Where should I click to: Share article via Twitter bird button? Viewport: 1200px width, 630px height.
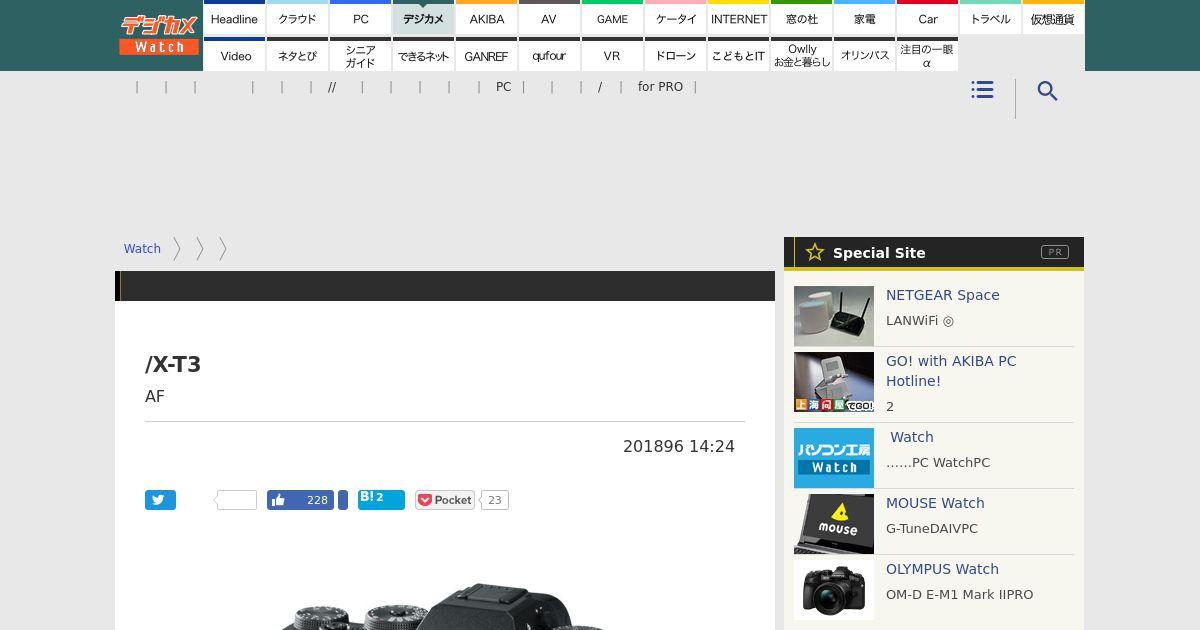160,500
